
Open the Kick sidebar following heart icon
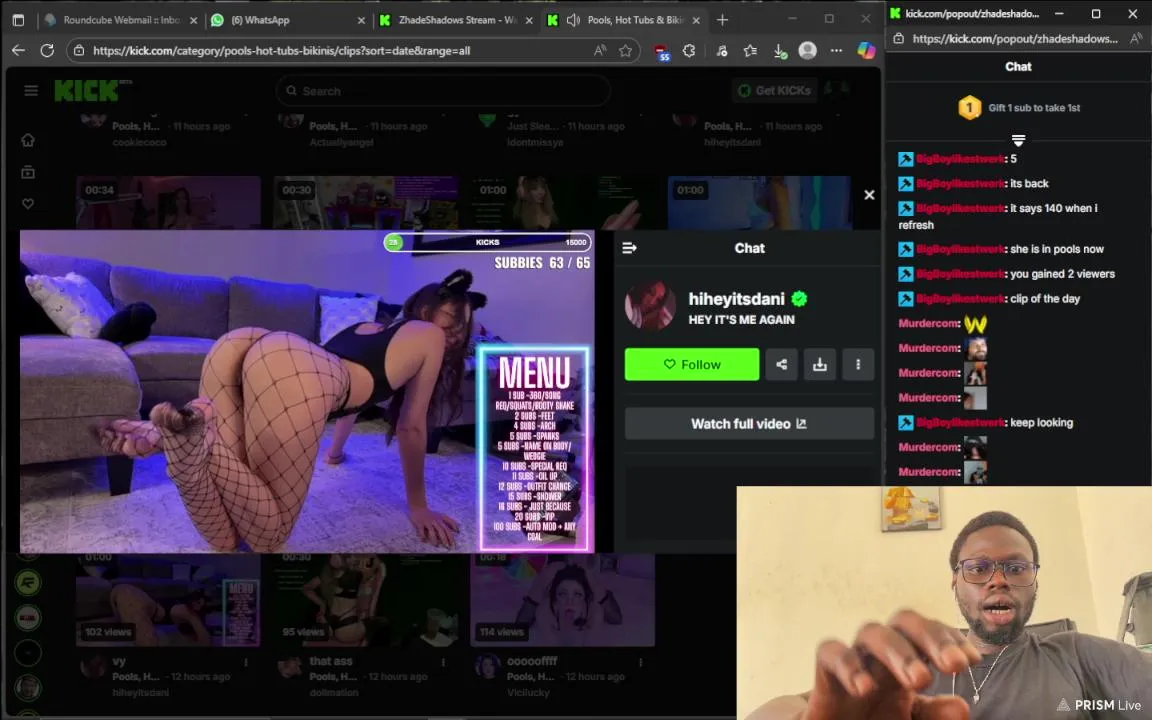coord(28,204)
